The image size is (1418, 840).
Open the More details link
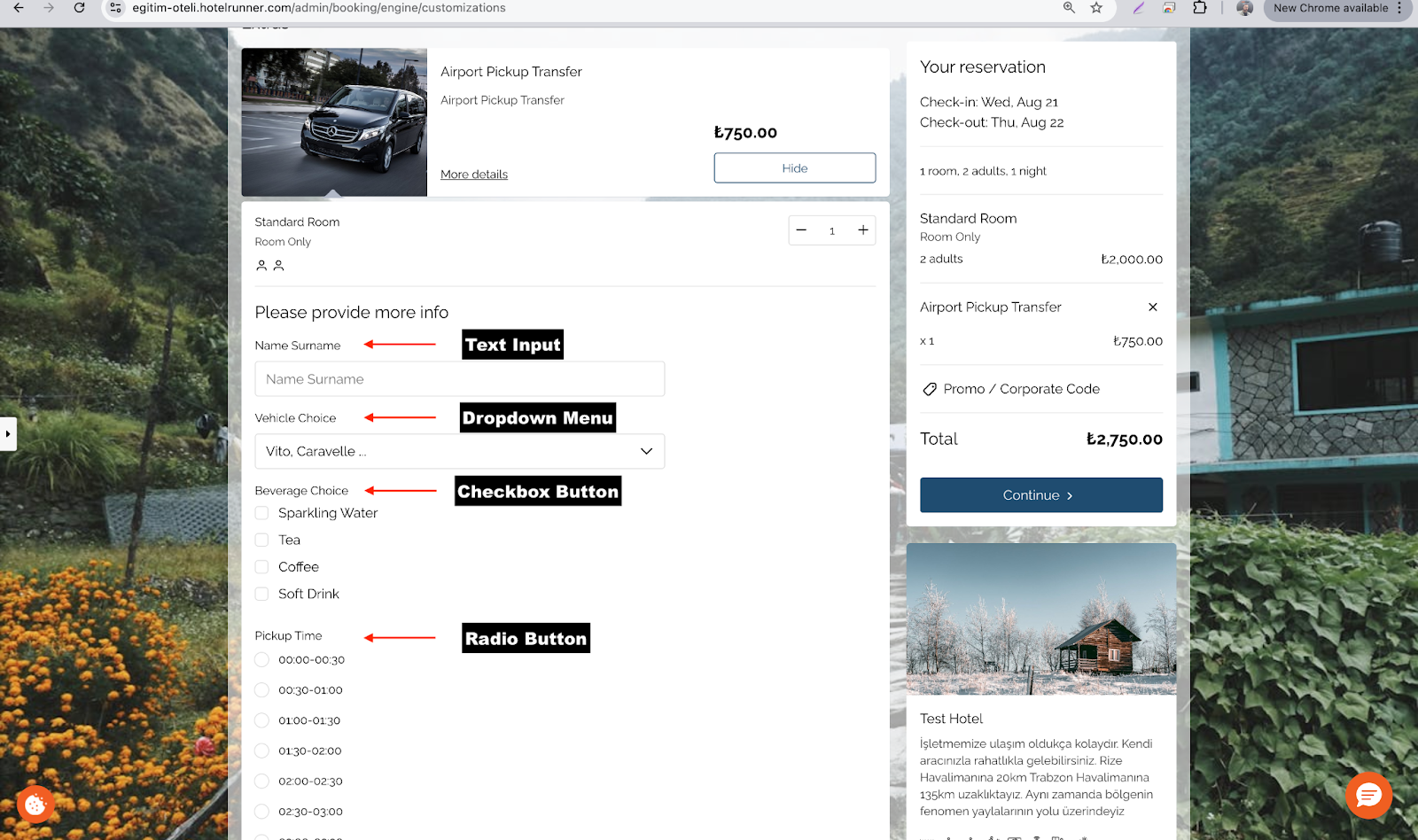[x=474, y=175]
